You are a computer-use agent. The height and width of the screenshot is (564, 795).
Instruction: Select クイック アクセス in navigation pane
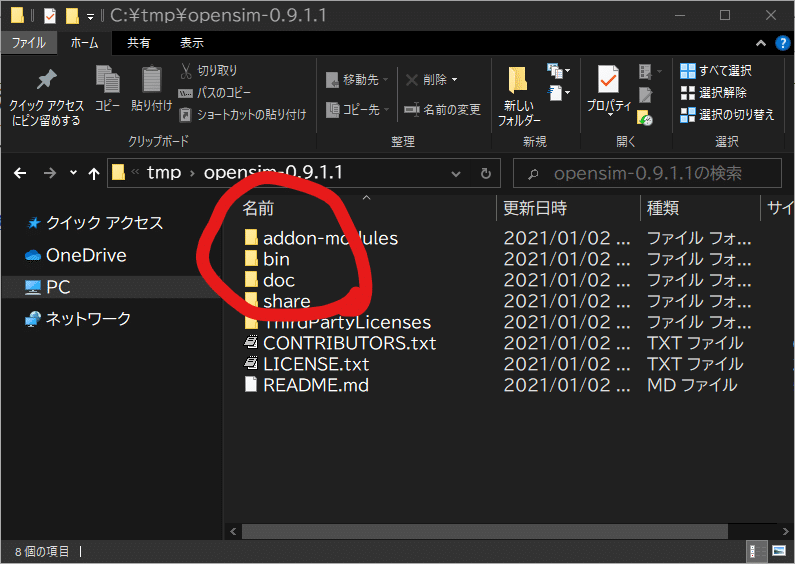click(94, 223)
